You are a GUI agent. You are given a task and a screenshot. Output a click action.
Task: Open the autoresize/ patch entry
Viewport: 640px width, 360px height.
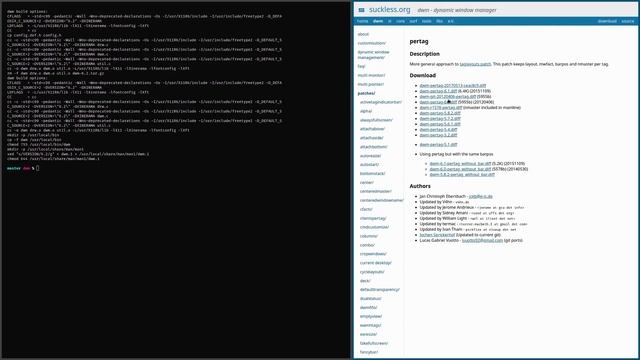371,156
